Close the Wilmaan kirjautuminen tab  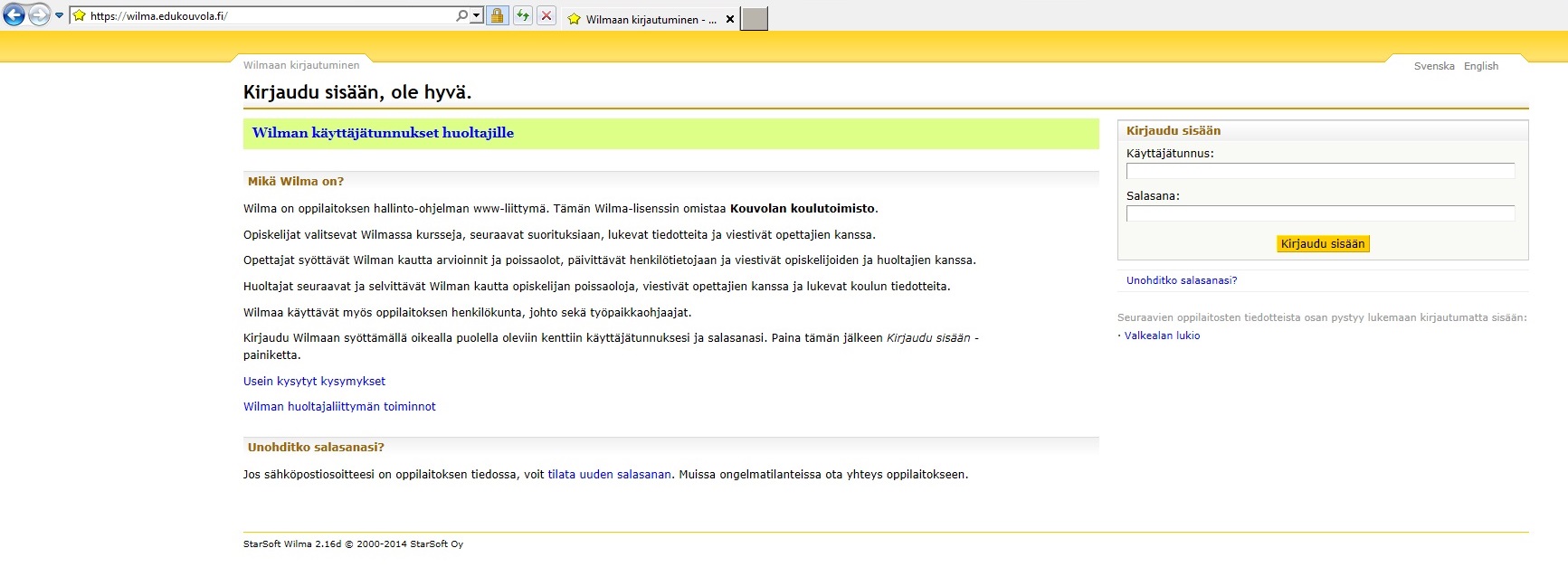tap(730, 19)
